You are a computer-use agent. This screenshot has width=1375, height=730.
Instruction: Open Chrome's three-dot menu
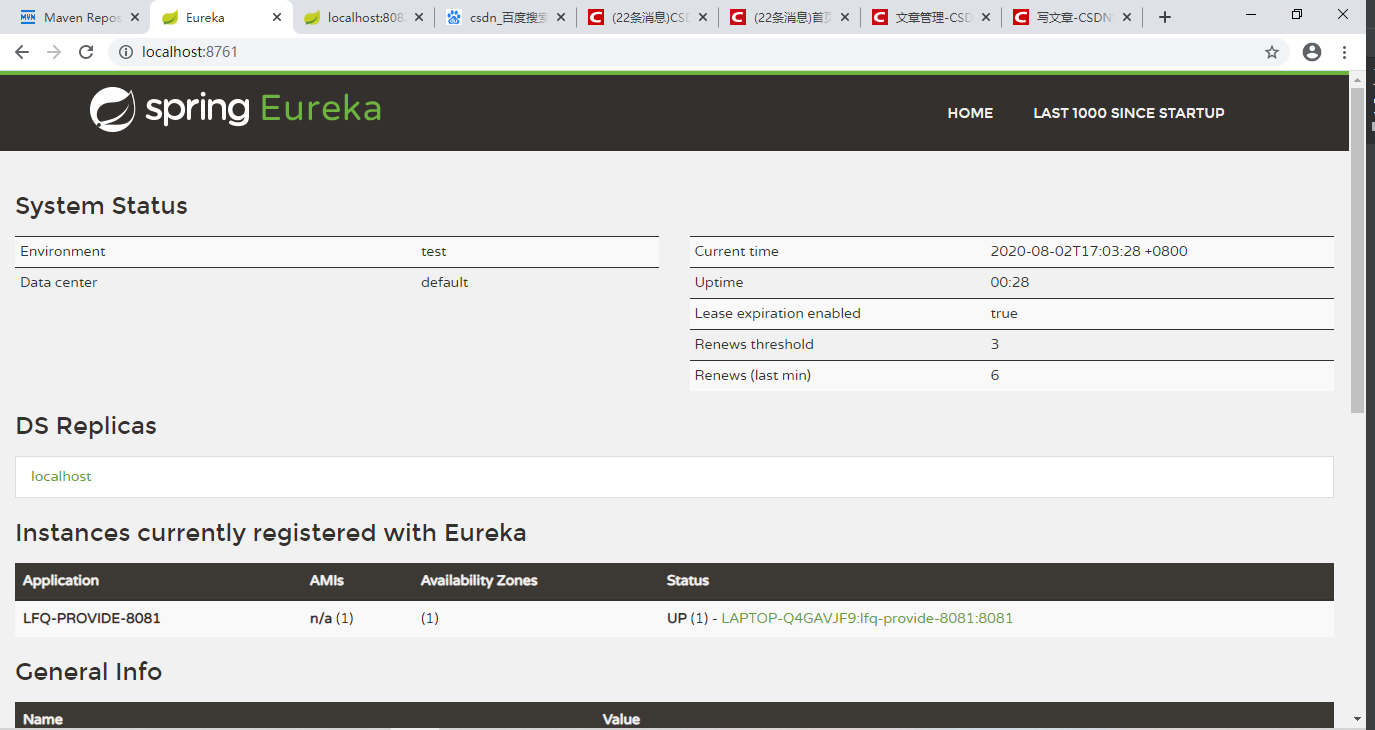tap(1344, 52)
